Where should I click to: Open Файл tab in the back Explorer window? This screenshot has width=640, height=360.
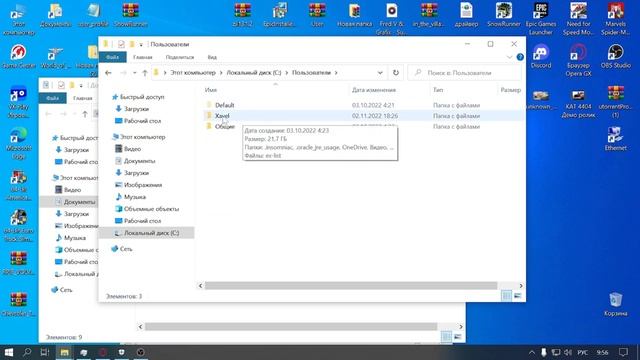(52, 98)
